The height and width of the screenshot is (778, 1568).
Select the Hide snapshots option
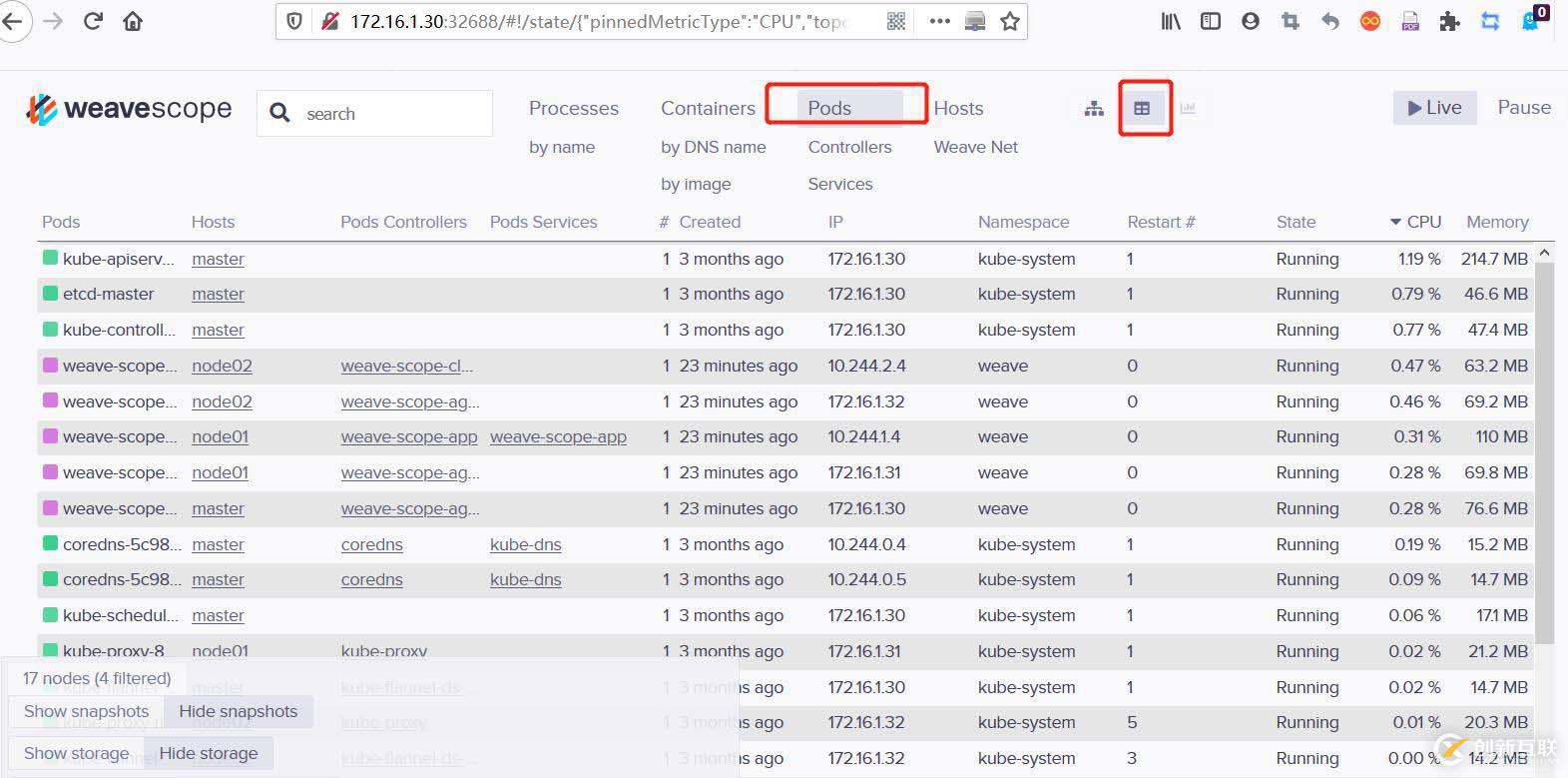[238, 711]
